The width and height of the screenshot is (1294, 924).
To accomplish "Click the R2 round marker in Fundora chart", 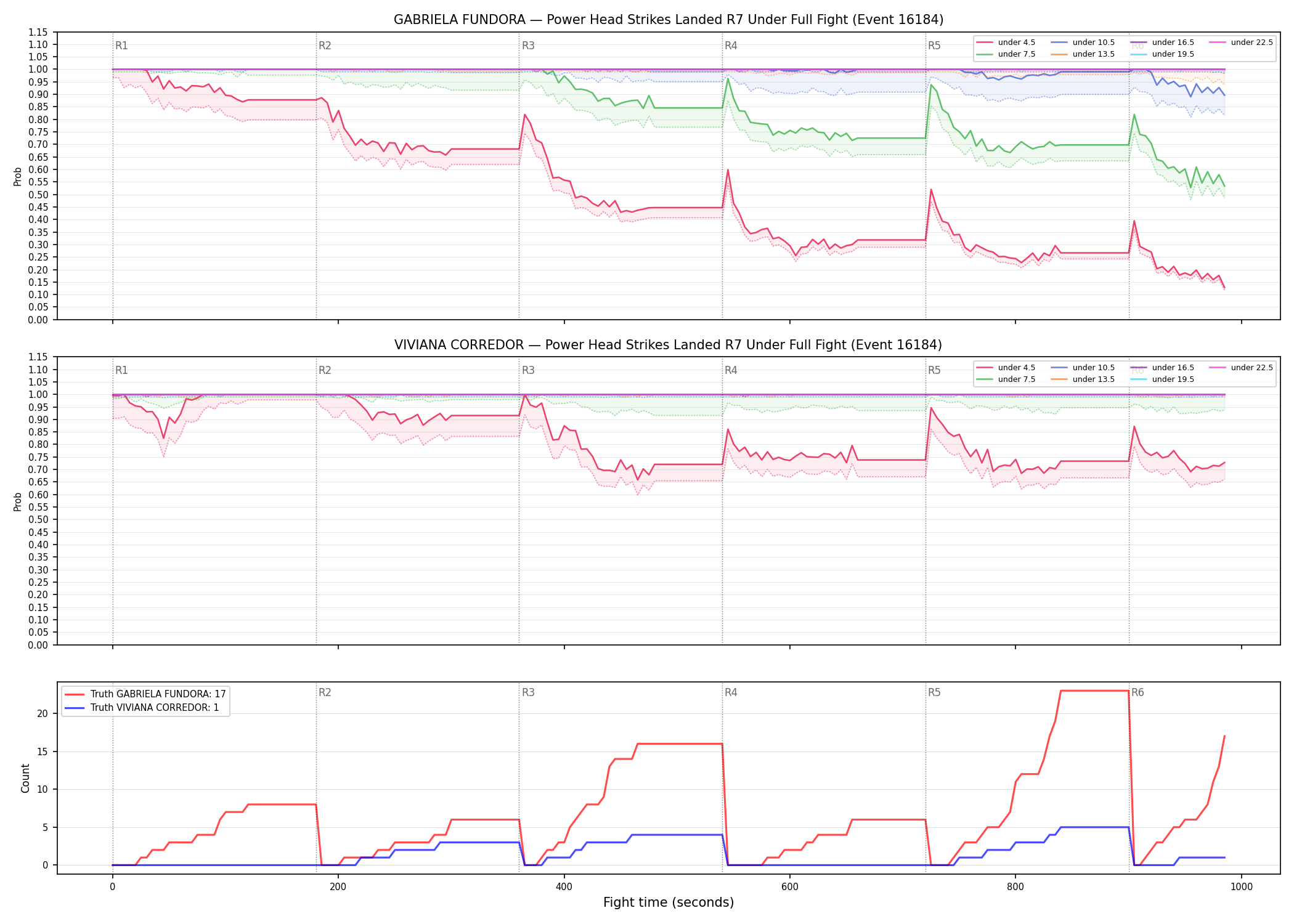I will coord(325,46).
